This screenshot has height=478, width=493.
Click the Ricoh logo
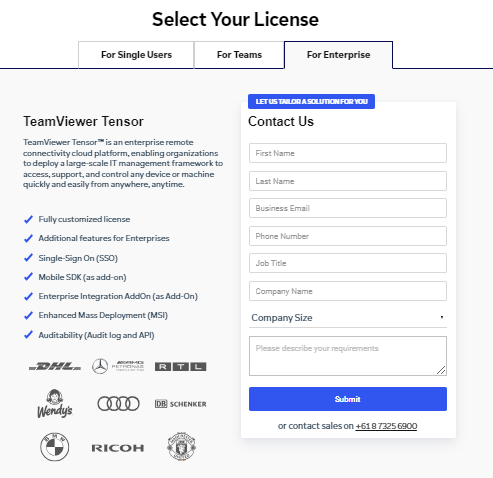tap(118, 448)
